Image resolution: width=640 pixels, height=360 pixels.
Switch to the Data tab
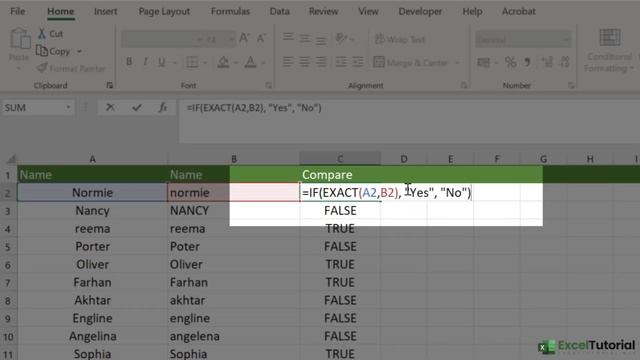pos(280,11)
